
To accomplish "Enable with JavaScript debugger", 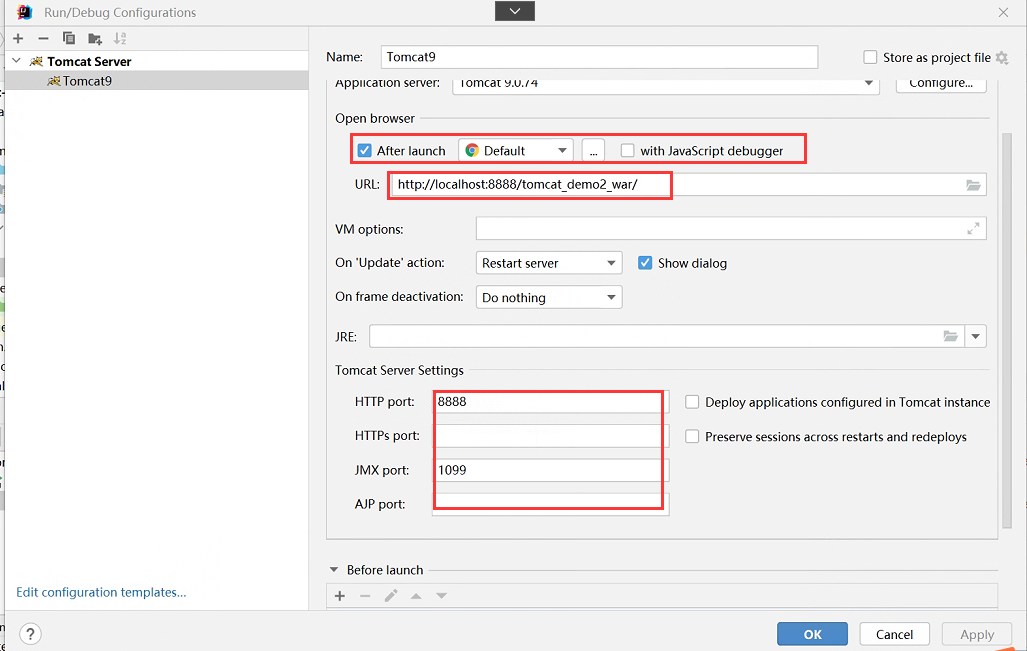I will point(627,151).
